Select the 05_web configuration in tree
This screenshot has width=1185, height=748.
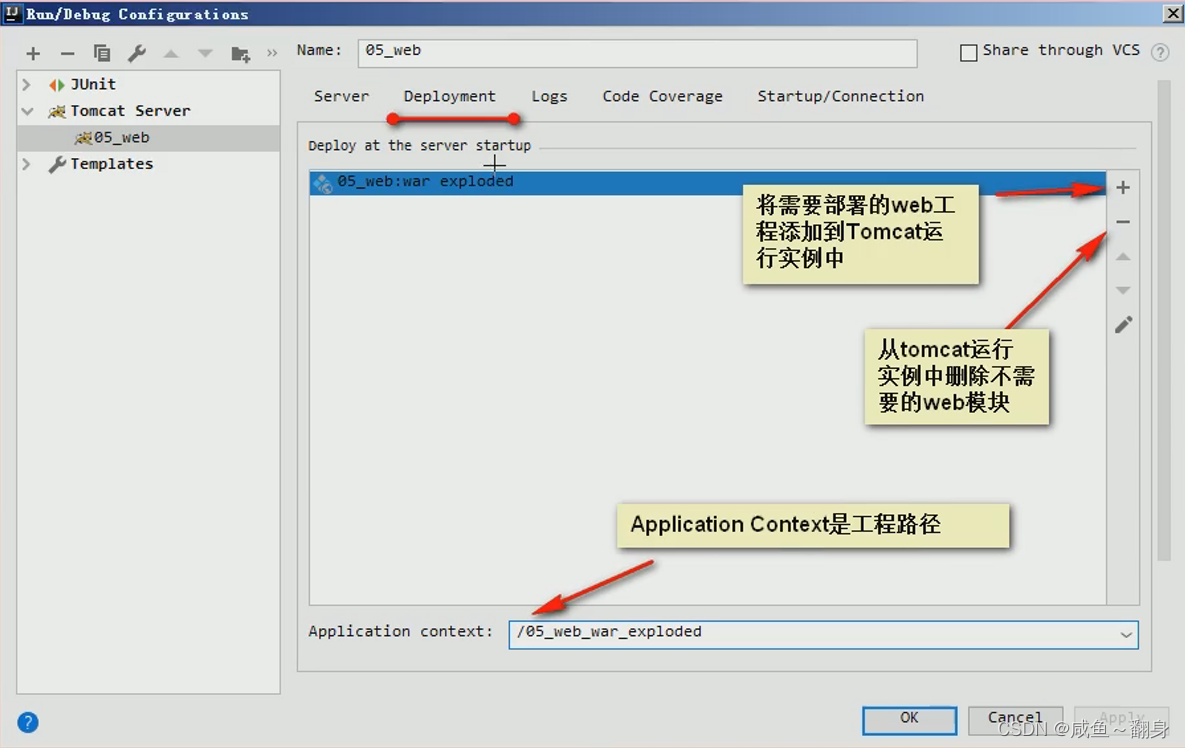(x=148, y=138)
